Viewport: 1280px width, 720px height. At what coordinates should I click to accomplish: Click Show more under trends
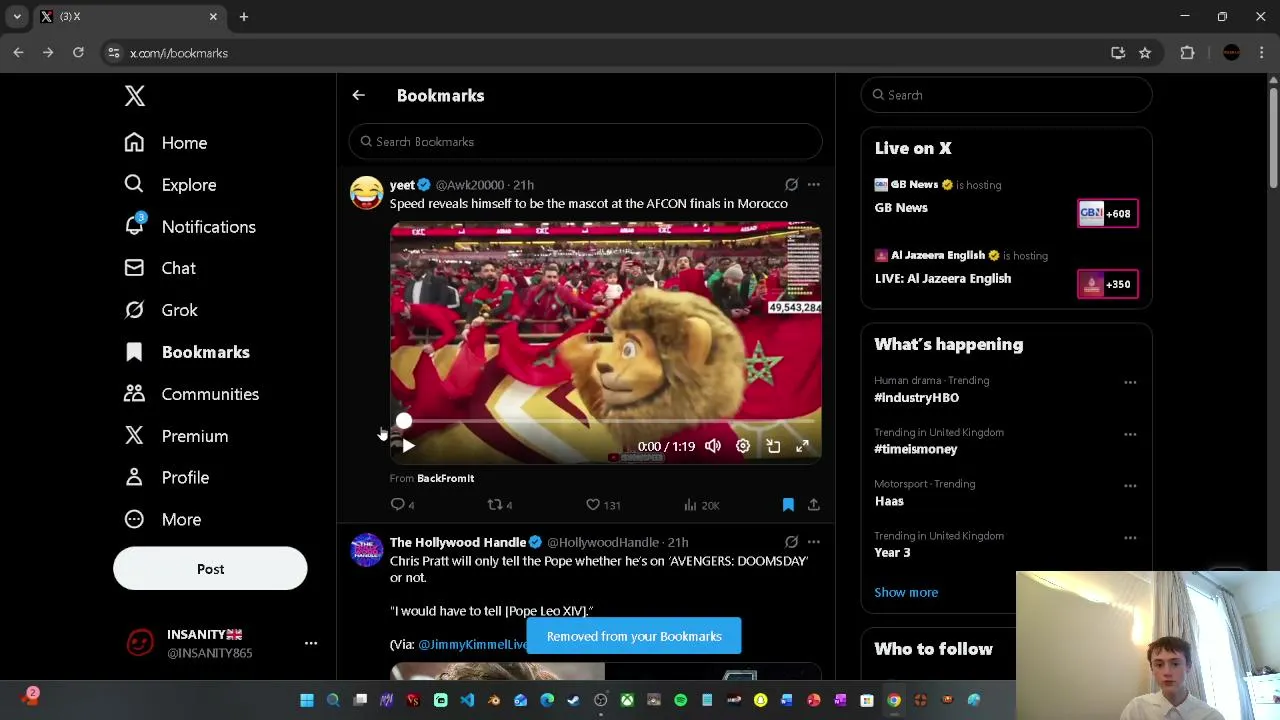point(906,593)
